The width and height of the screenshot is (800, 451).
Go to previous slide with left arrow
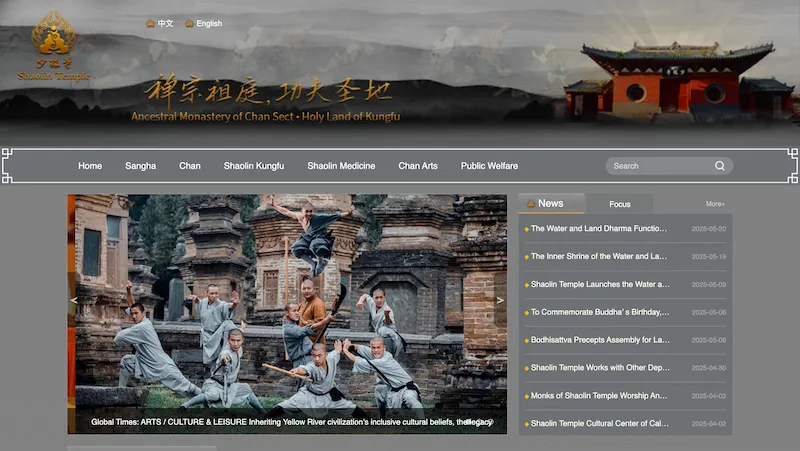(x=73, y=300)
